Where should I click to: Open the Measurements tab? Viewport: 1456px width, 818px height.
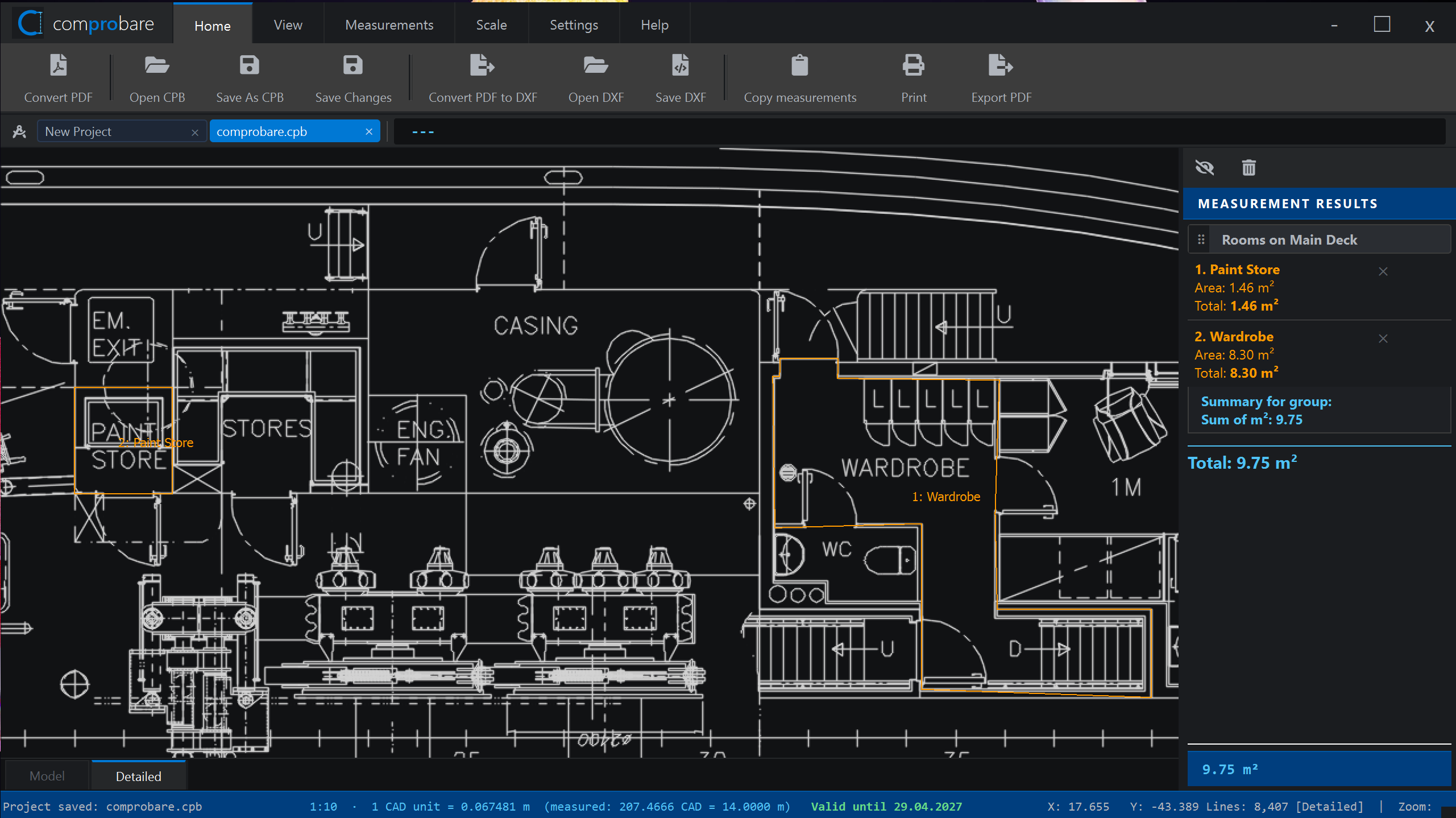pos(389,25)
